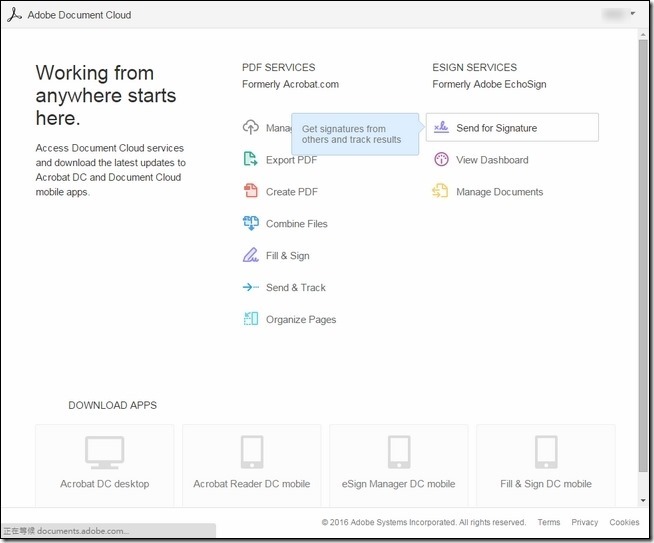Open the blurred account dropdown arrow
This screenshot has width=654, height=543.
pyautogui.click(x=633, y=14)
